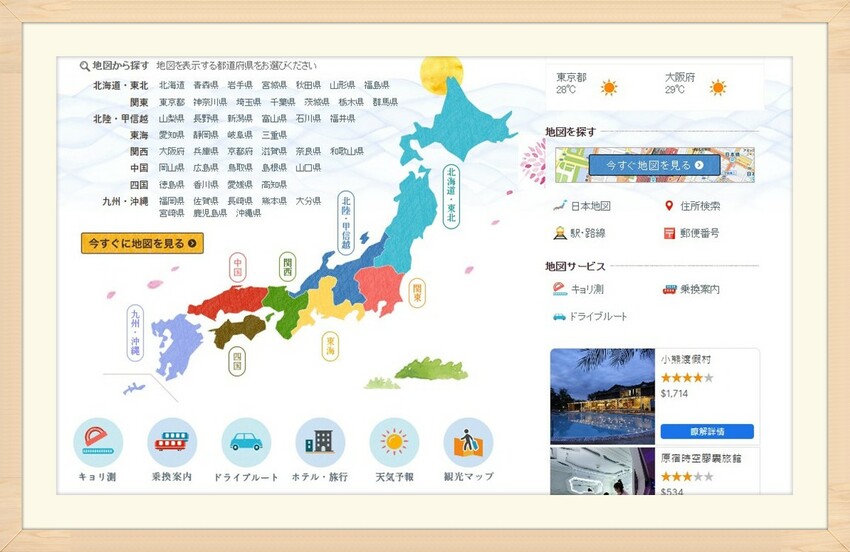Click the orange 今すぐに地図を見る button
Image resolution: width=850 pixels, height=552 pixels.
pos(142,243)
